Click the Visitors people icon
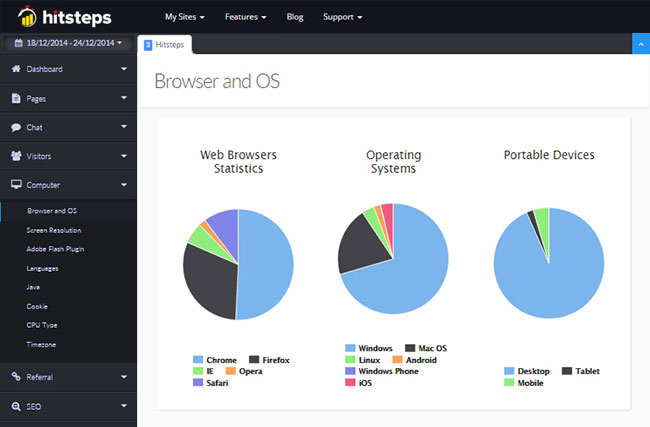 [16, 156]
